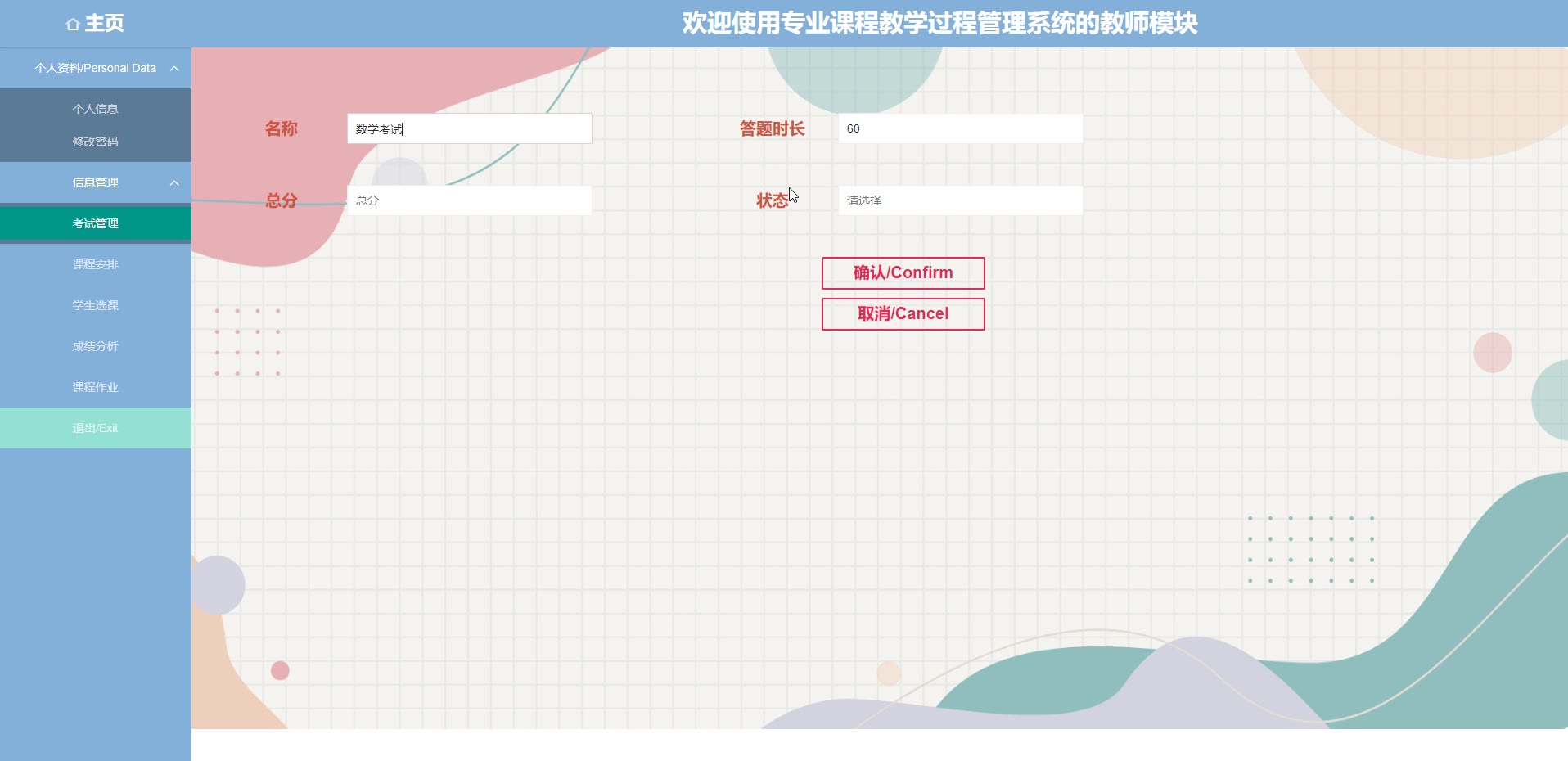1568x761 pixels.
Task: Open the 个人资料/Personal Data menu
Action: [96, 68]
